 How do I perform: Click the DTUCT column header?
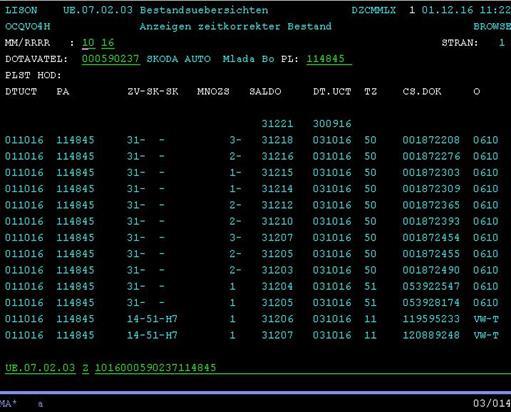click(x=21, y=92)
